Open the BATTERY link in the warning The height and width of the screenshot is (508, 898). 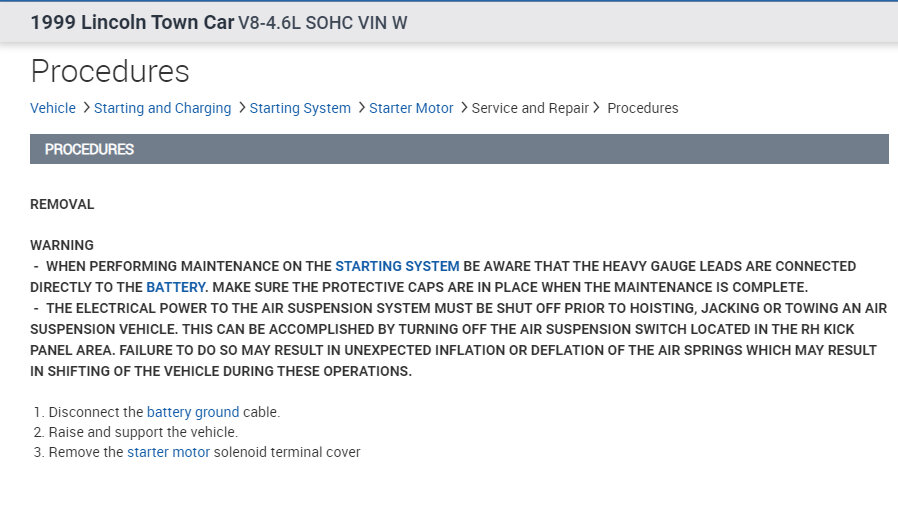[175, 287]
